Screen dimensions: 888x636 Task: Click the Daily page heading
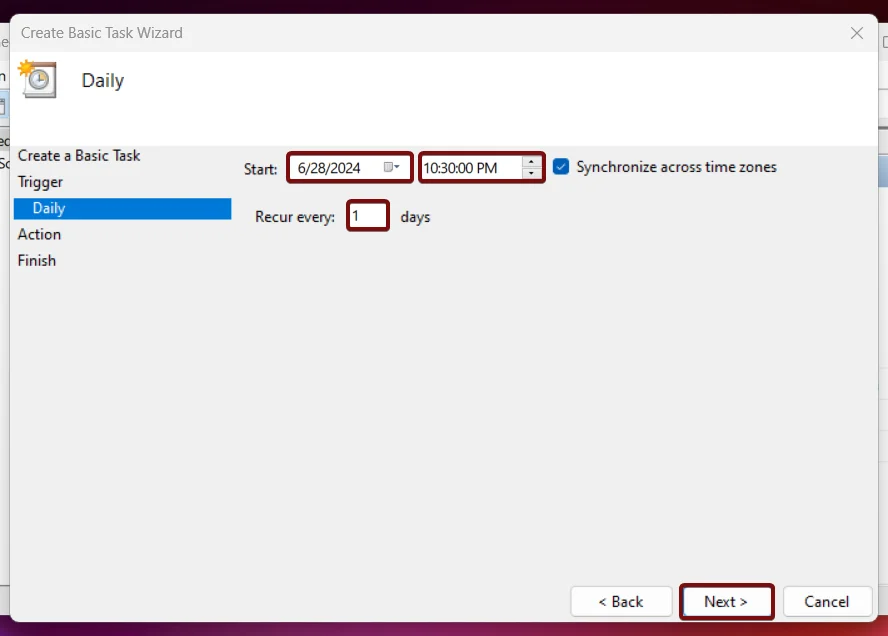tap(103, 80)
